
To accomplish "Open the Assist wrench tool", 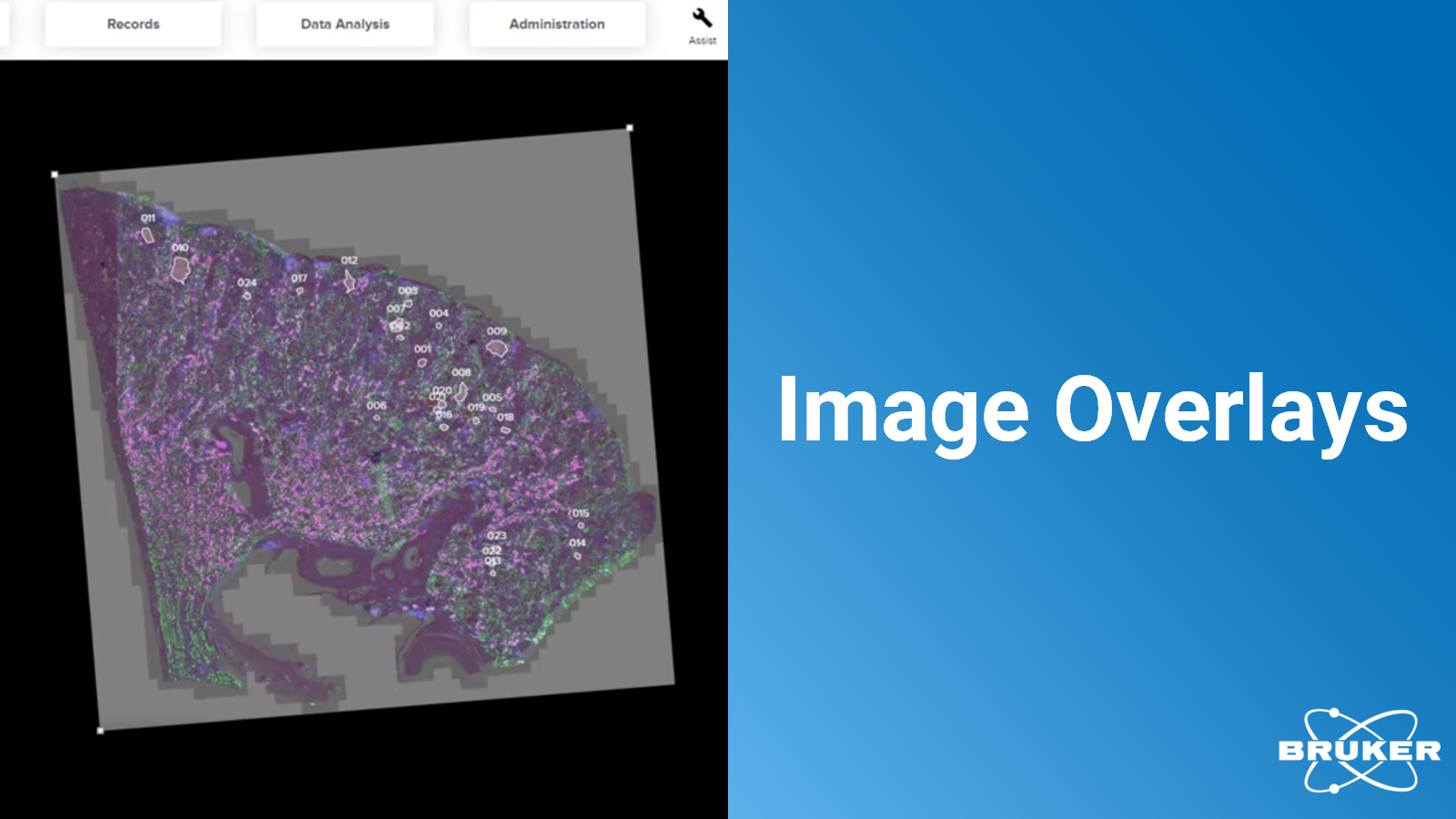I will pyautogui.click(x=702, y=19).
